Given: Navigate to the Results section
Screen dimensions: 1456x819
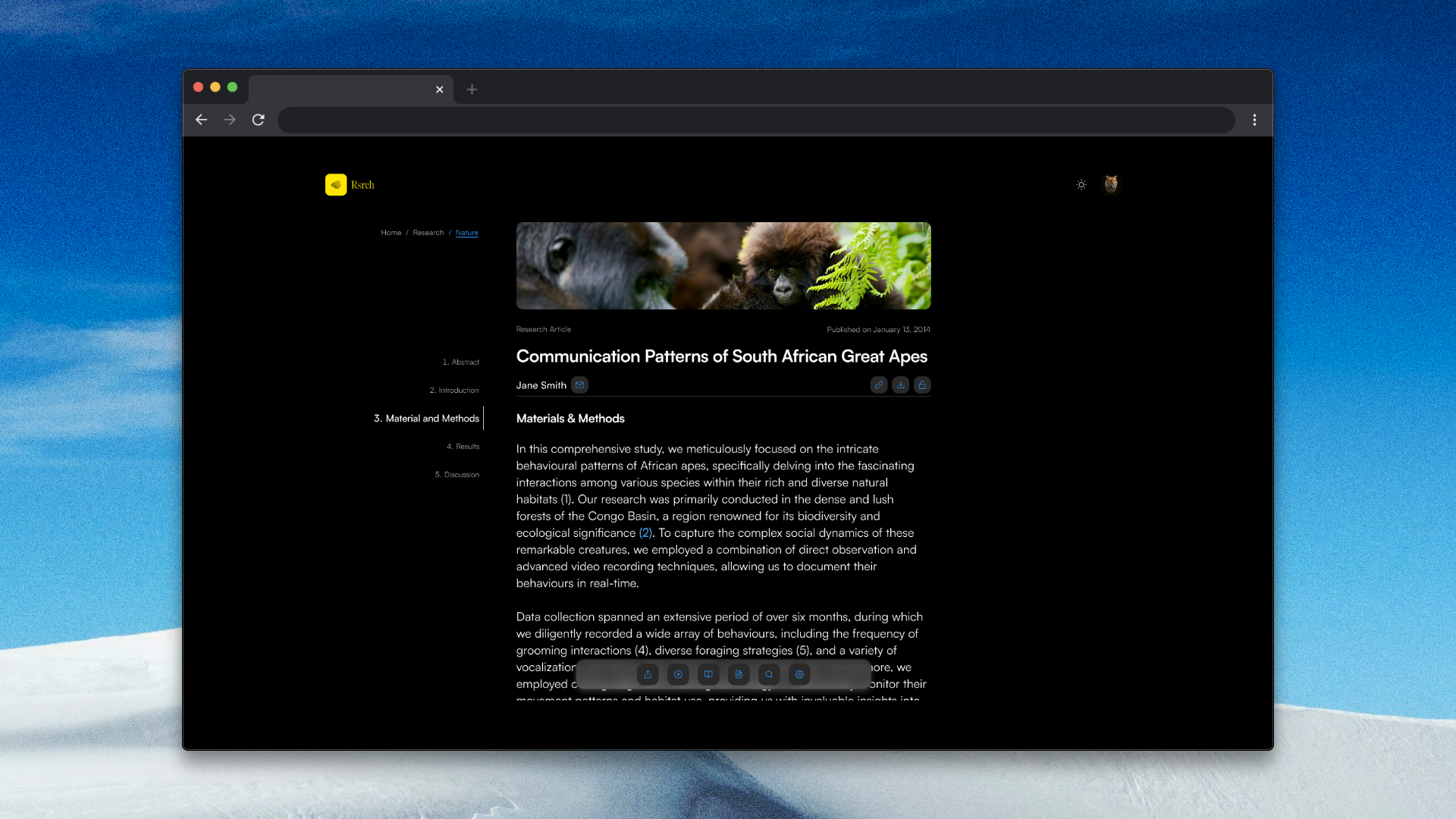Looking at the screenshot, I should 463,447.
